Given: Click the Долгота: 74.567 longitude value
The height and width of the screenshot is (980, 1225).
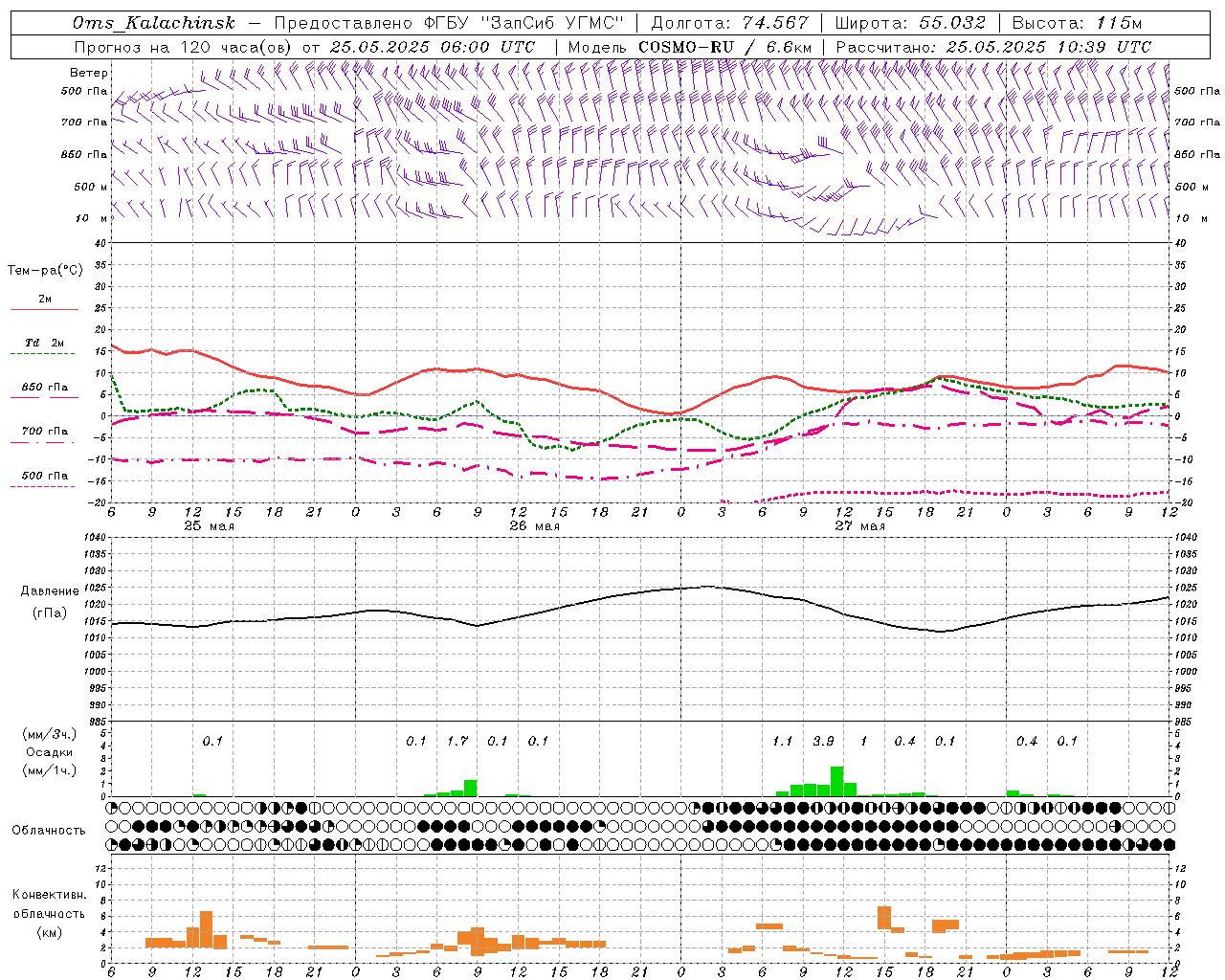Looking at the screenshot, I should 729,23.
